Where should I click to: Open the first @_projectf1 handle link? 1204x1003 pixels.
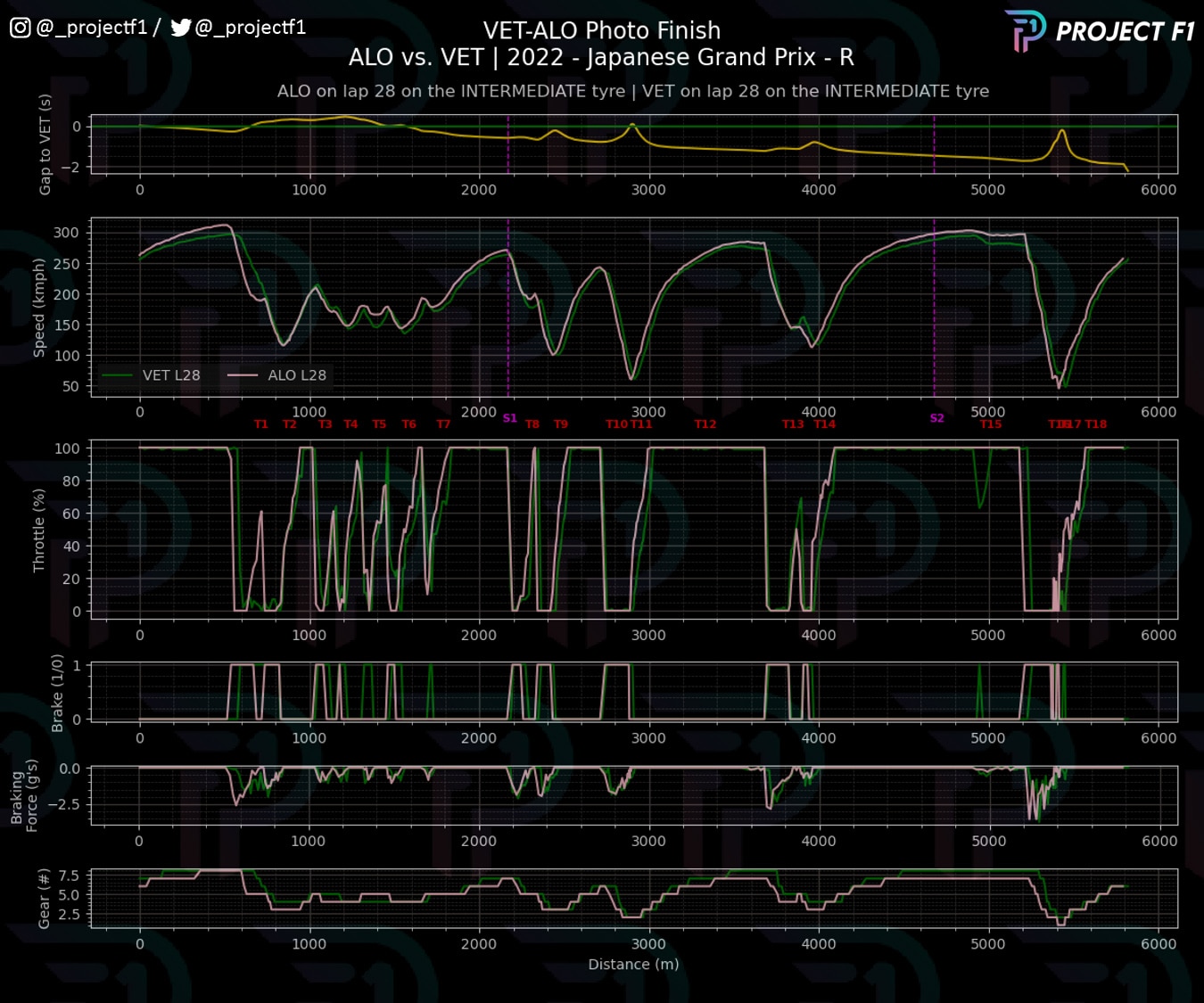[x=92, y=27]
